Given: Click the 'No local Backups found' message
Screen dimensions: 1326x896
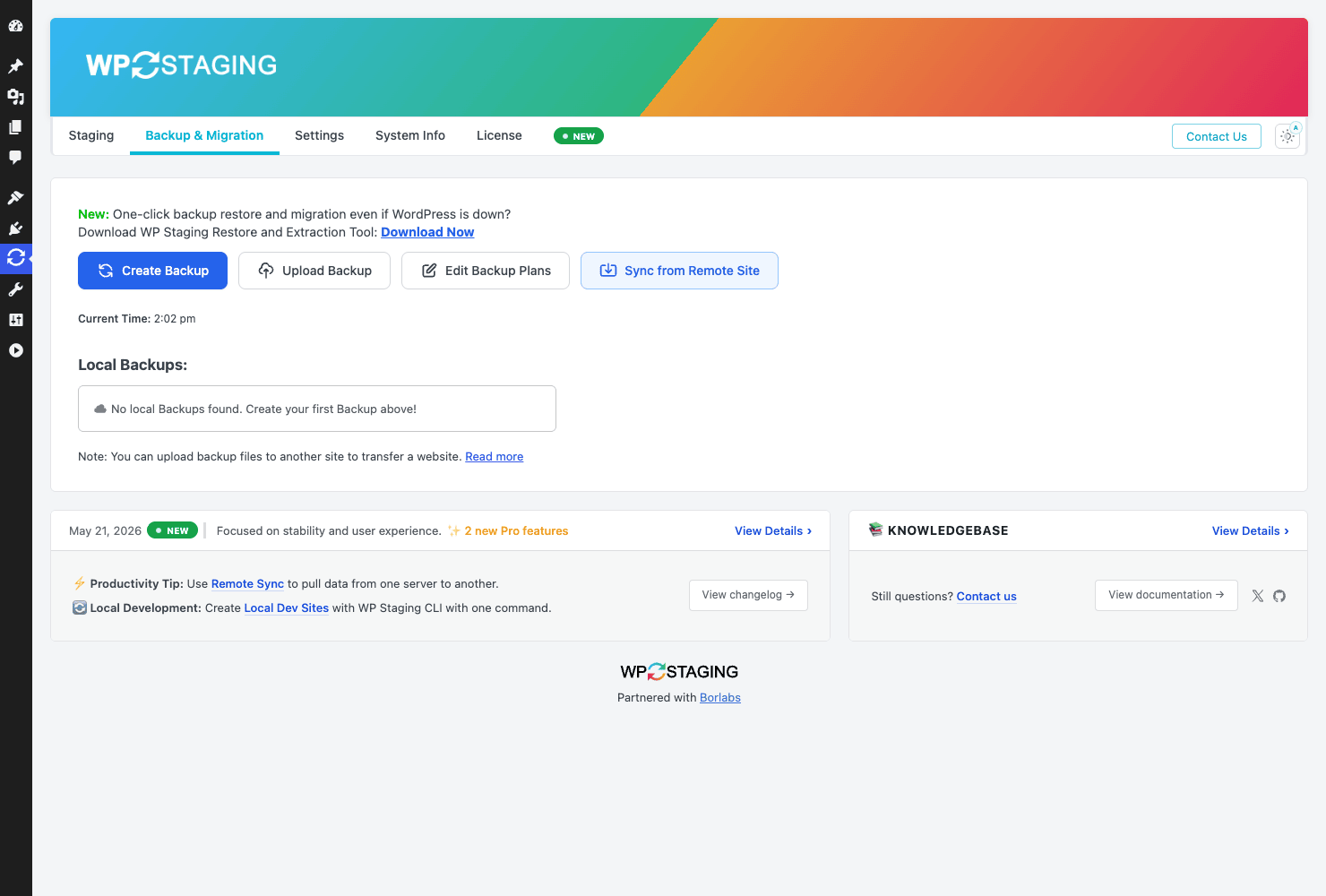Looking at the screenshot, I should click(263, 409).
